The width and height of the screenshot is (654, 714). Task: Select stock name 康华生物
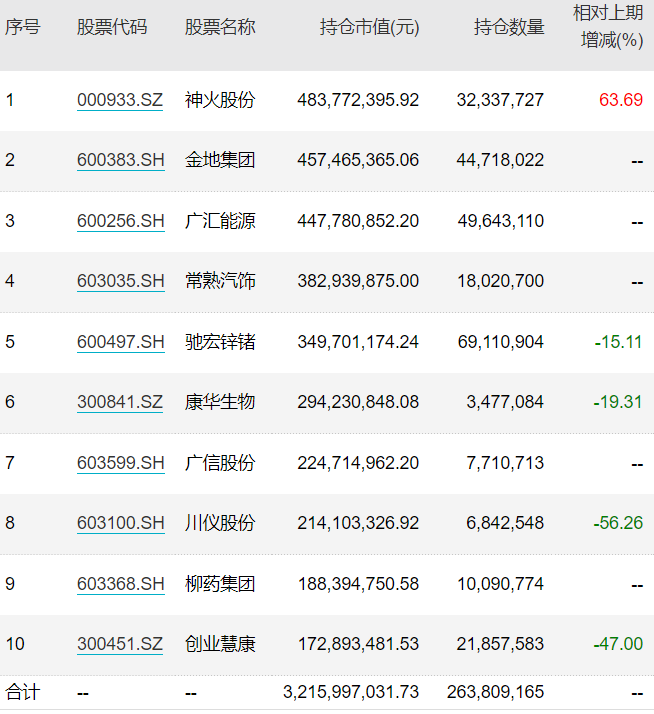tap(220, 402)
